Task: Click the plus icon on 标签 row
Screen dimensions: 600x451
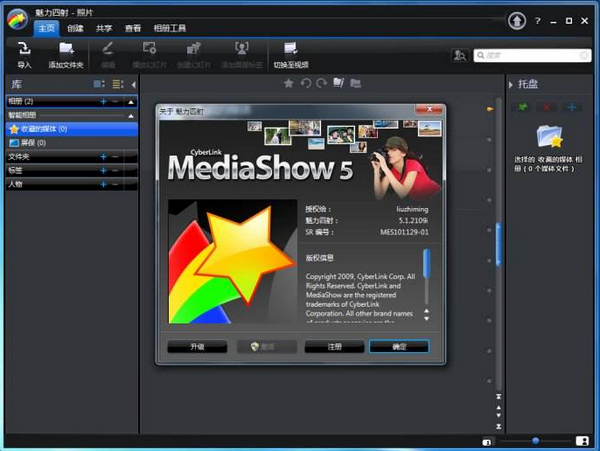Action: click(103, 170)
